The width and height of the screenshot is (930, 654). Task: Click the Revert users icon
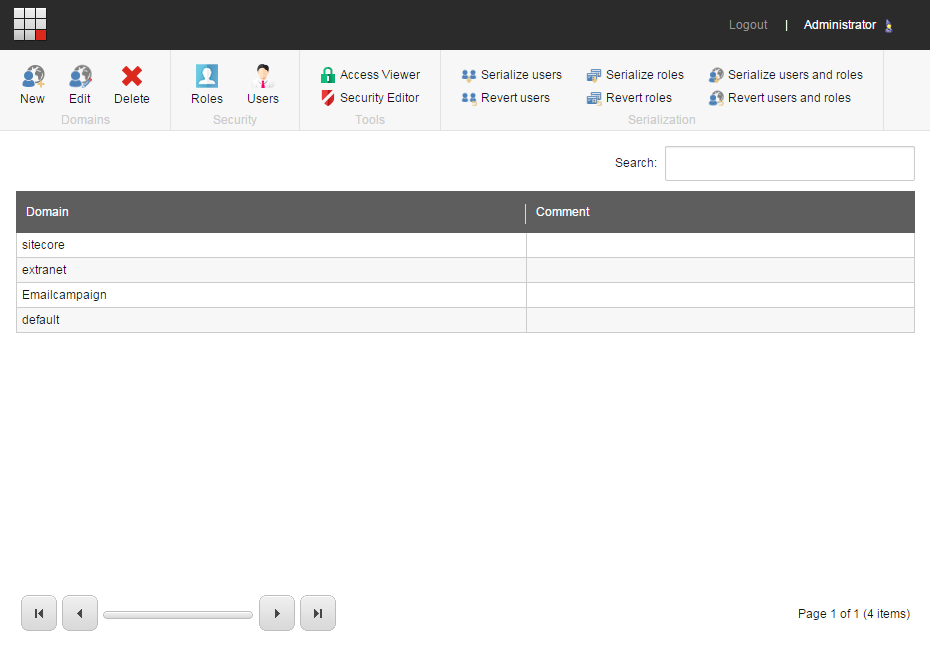tap(507, 97)
